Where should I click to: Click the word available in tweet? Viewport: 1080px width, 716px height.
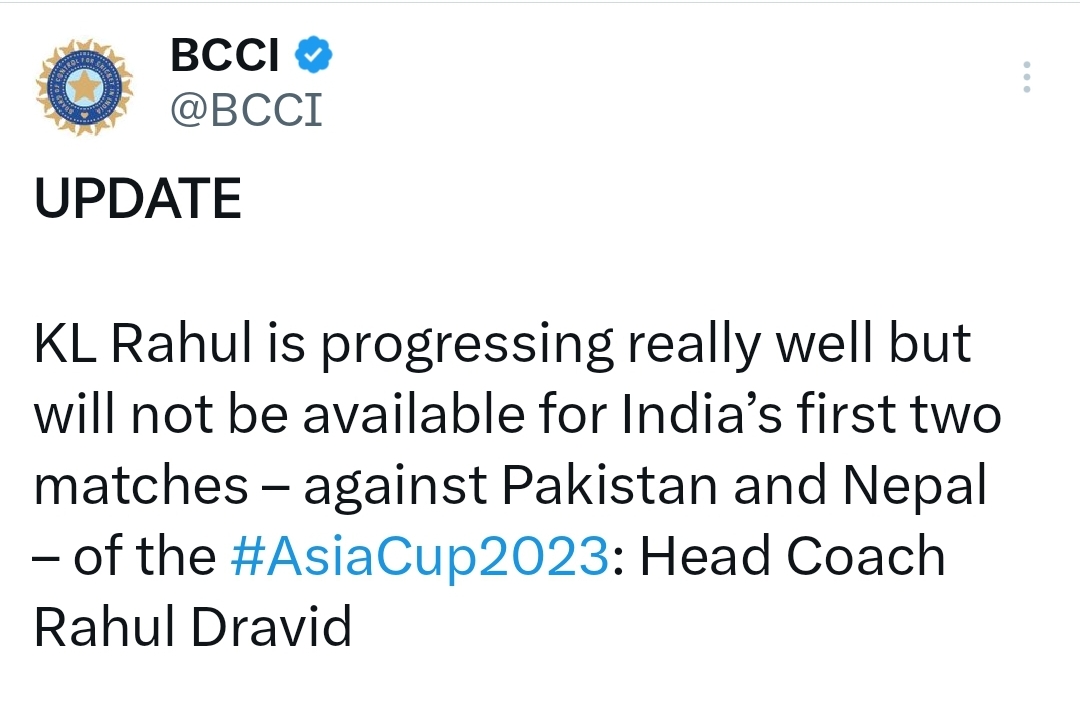point(414,414)
